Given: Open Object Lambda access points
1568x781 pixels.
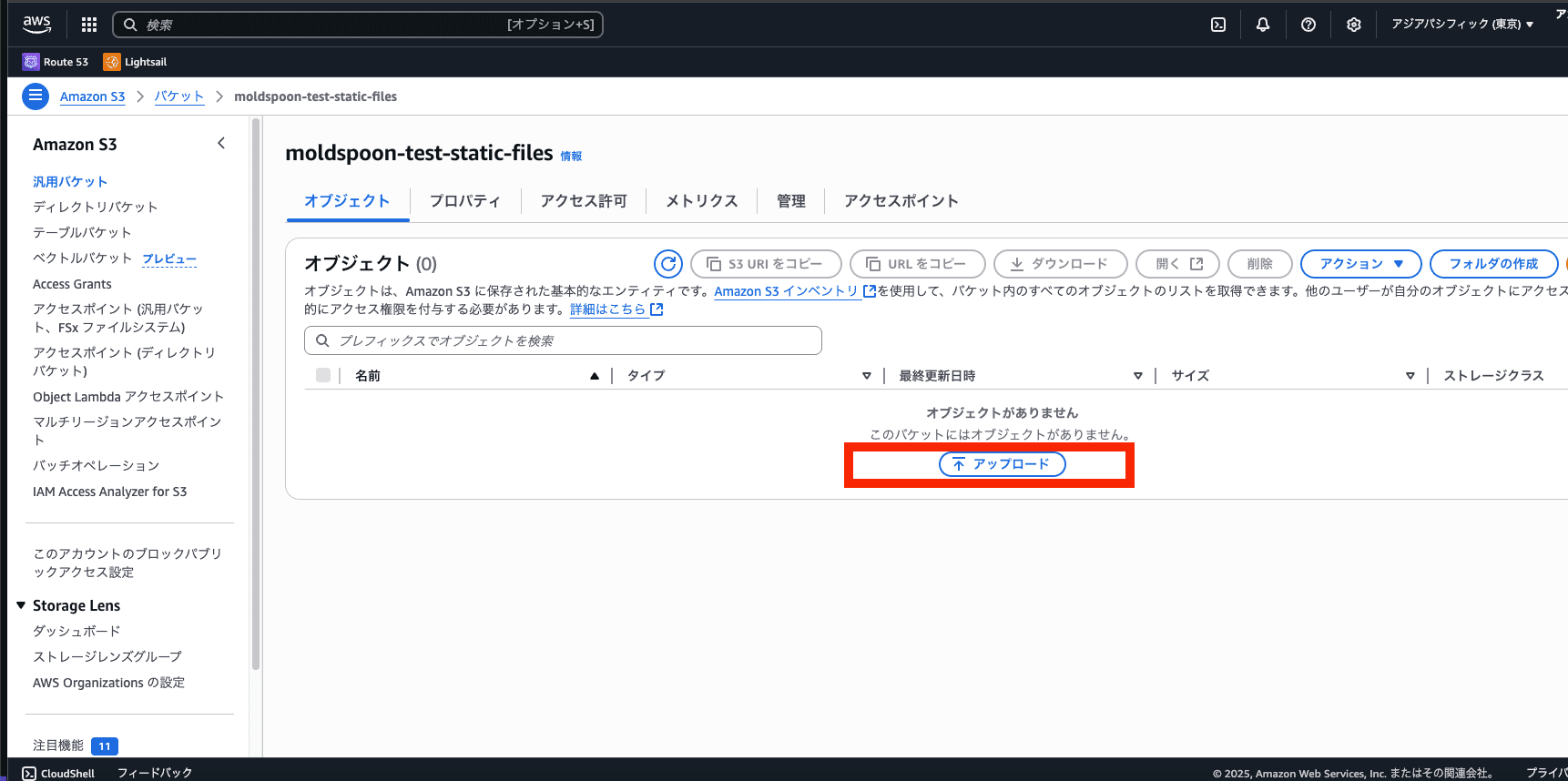Looking at the screenshot, I should 128,397.
